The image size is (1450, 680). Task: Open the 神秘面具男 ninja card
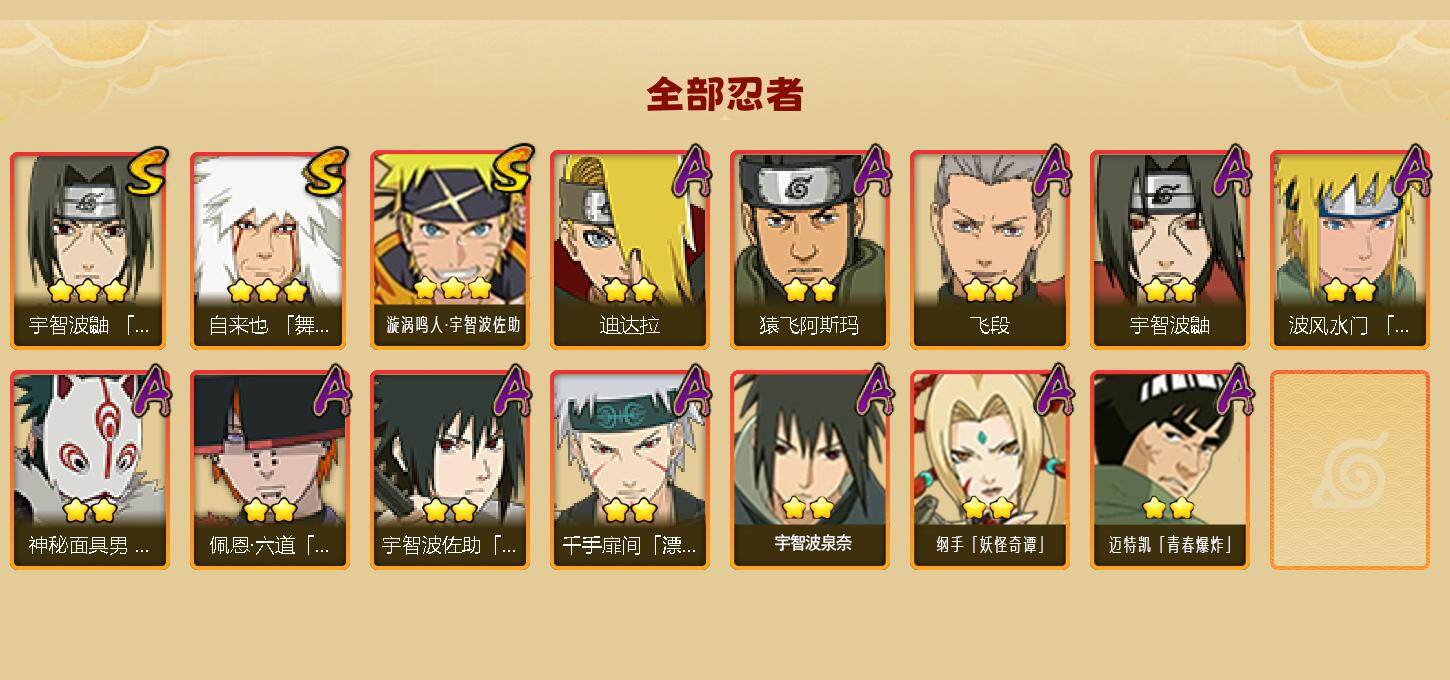click(90, 470)
